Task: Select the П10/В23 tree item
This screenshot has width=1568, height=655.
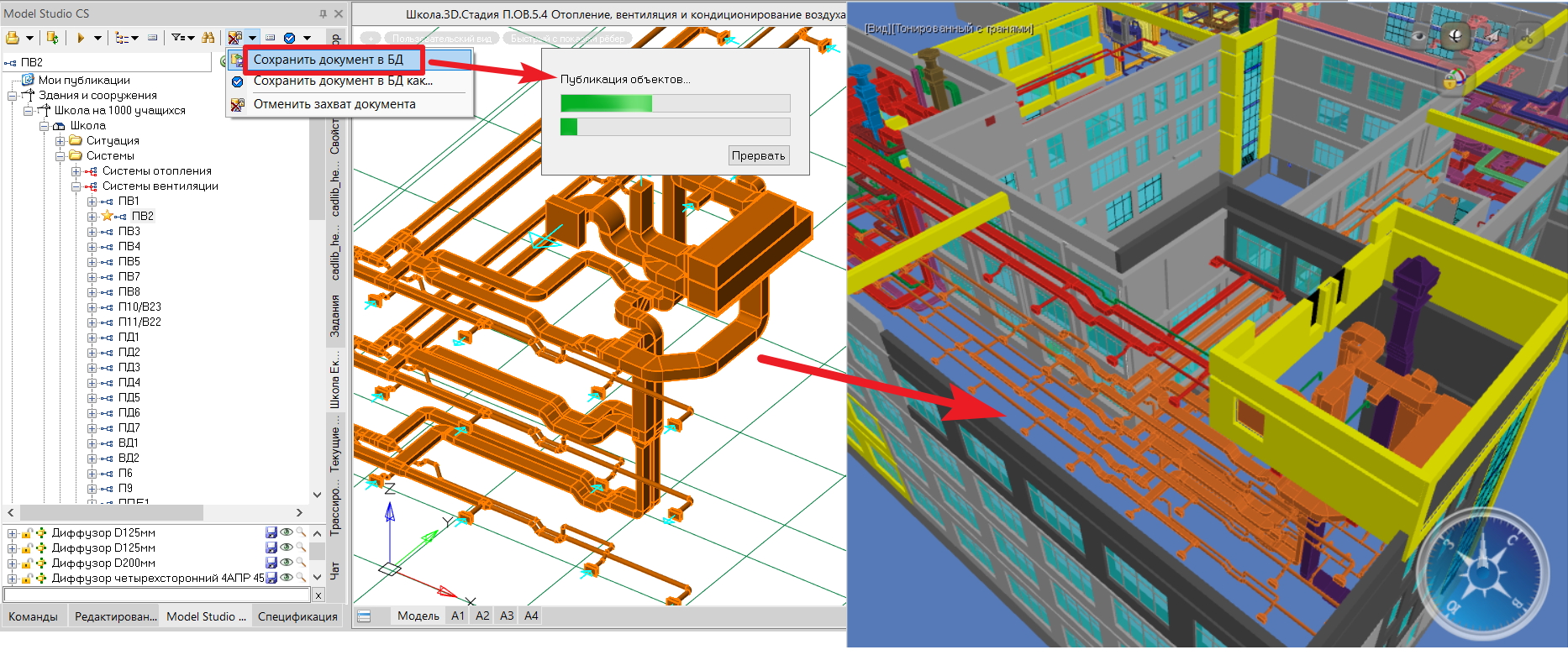Action: (139, 307)
